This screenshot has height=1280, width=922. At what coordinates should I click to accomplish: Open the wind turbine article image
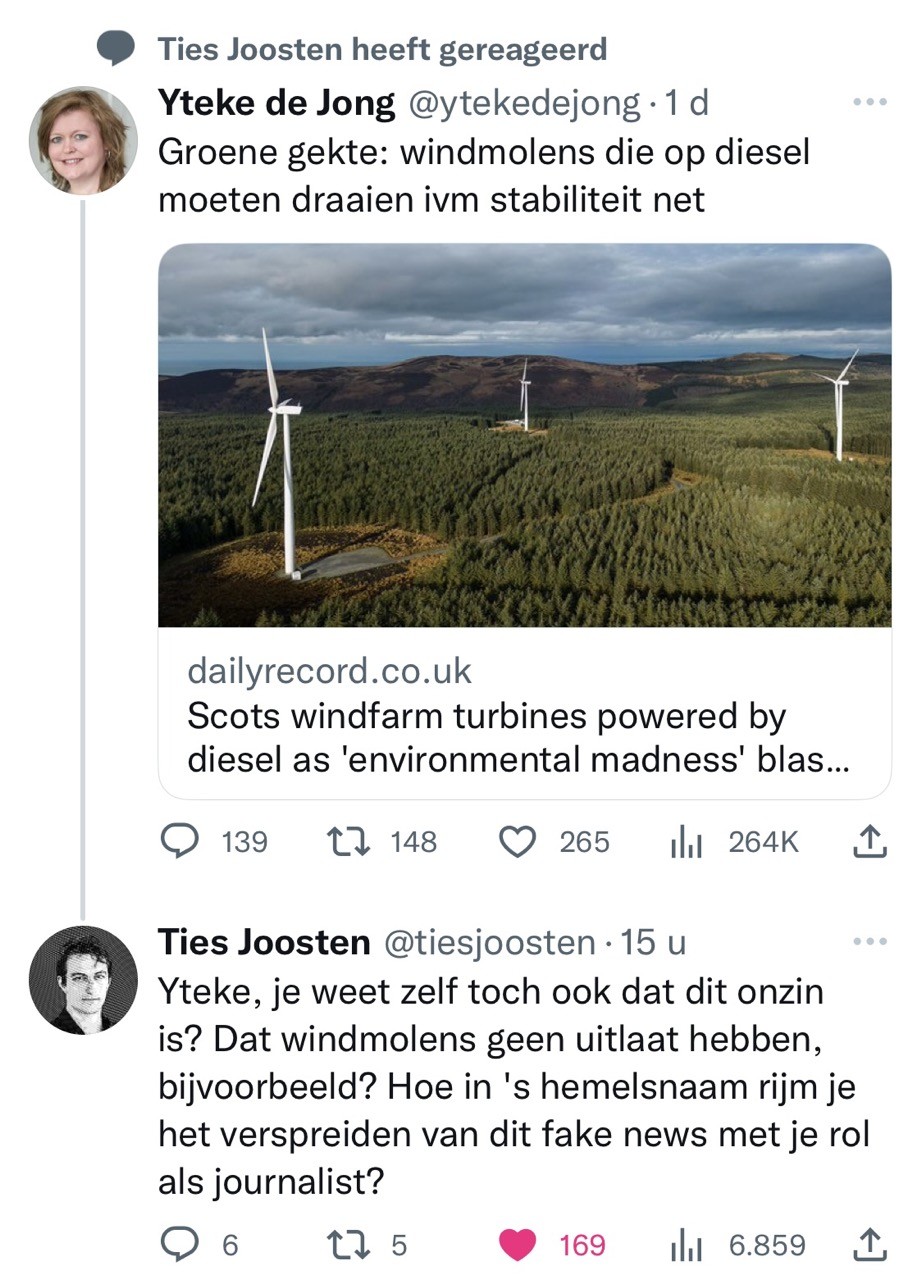coord(524,435)
